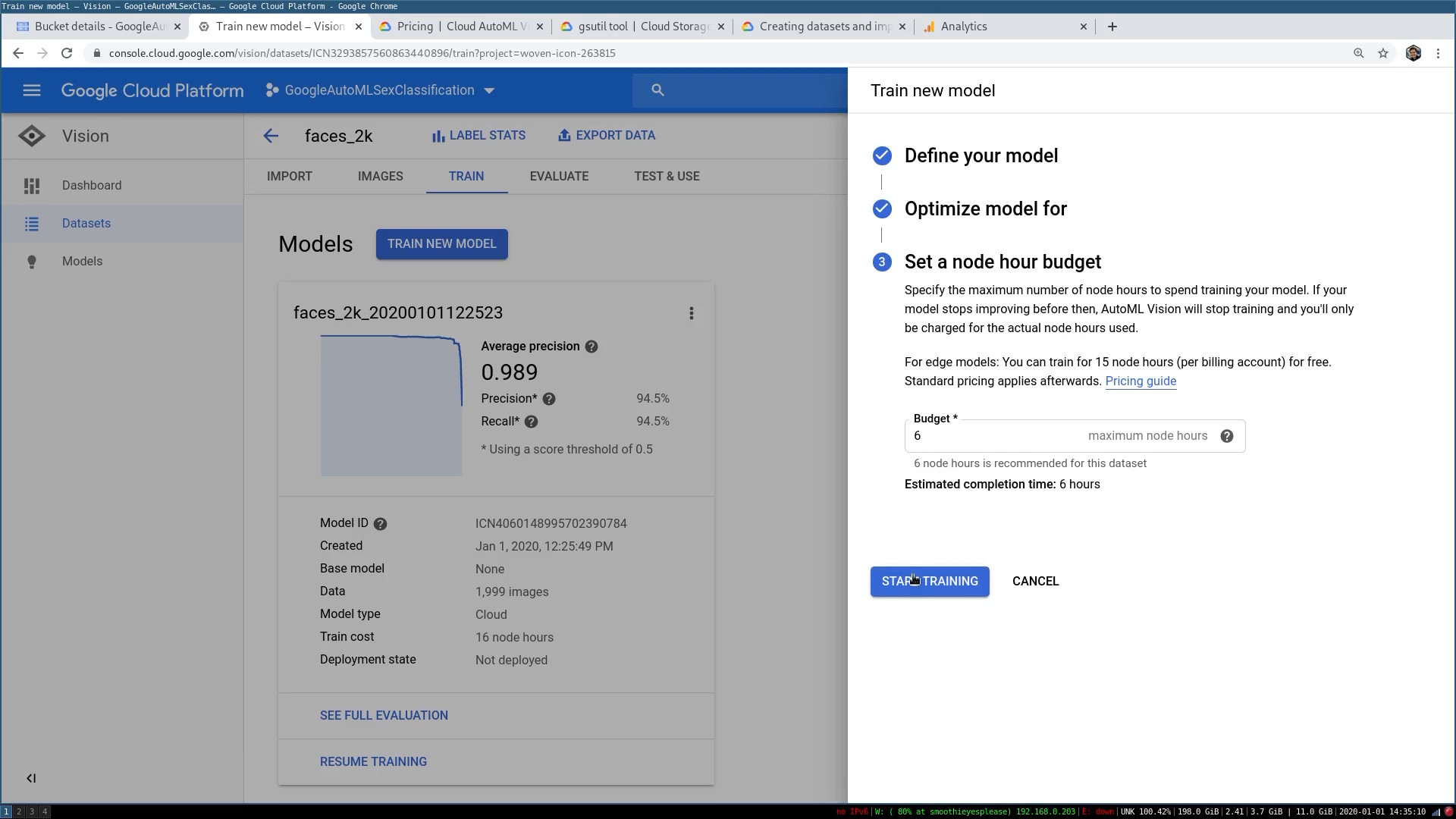Click the Label Stats bar chart icon
This screenshot has height=819, width=1456.
pos(438,136)
